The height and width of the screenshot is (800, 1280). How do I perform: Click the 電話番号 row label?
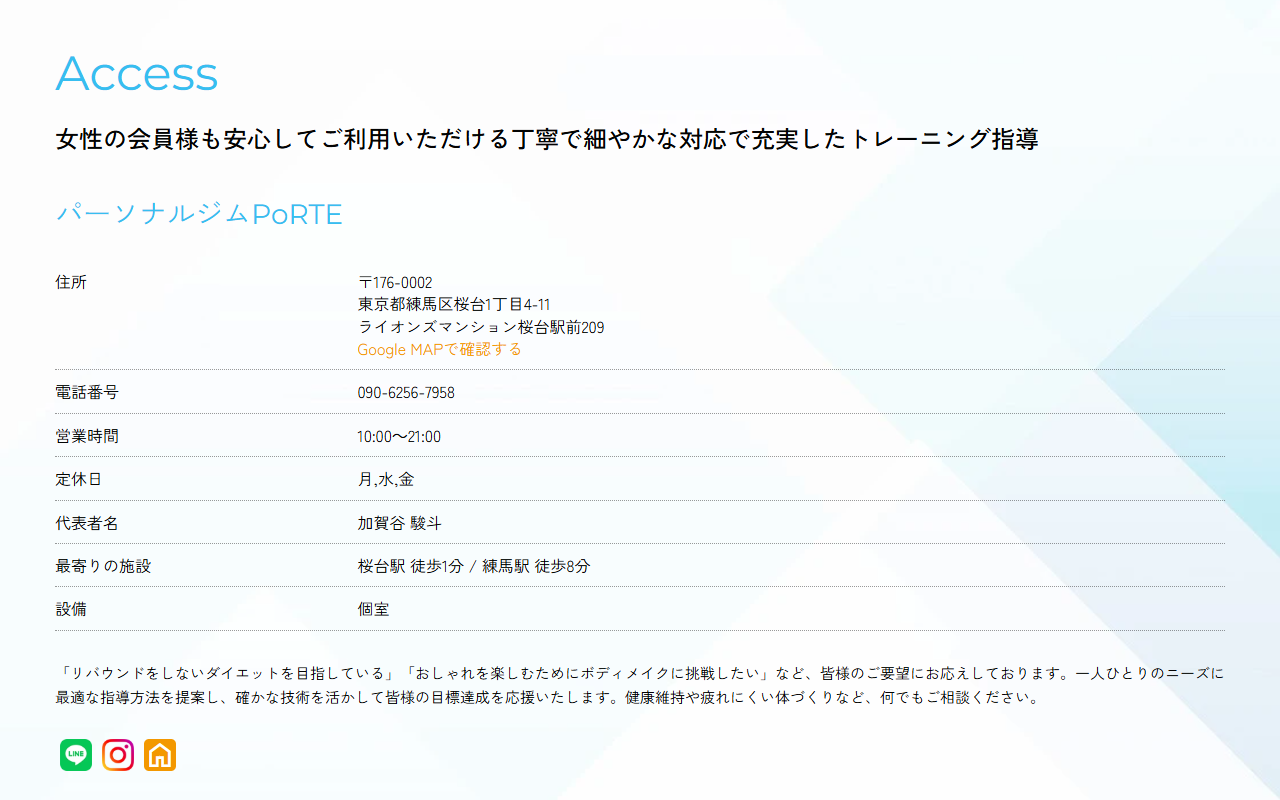(x=87, y=393)
